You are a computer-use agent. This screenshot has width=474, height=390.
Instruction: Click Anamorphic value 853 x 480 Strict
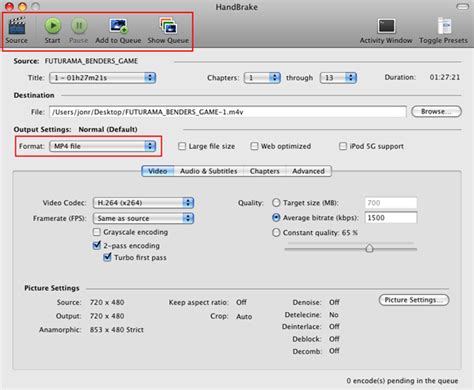point(117,330)
